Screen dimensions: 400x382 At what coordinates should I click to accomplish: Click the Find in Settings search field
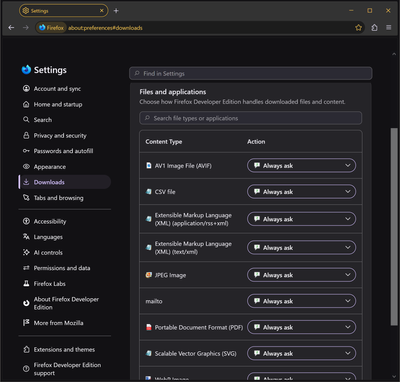tap(251, 73)
